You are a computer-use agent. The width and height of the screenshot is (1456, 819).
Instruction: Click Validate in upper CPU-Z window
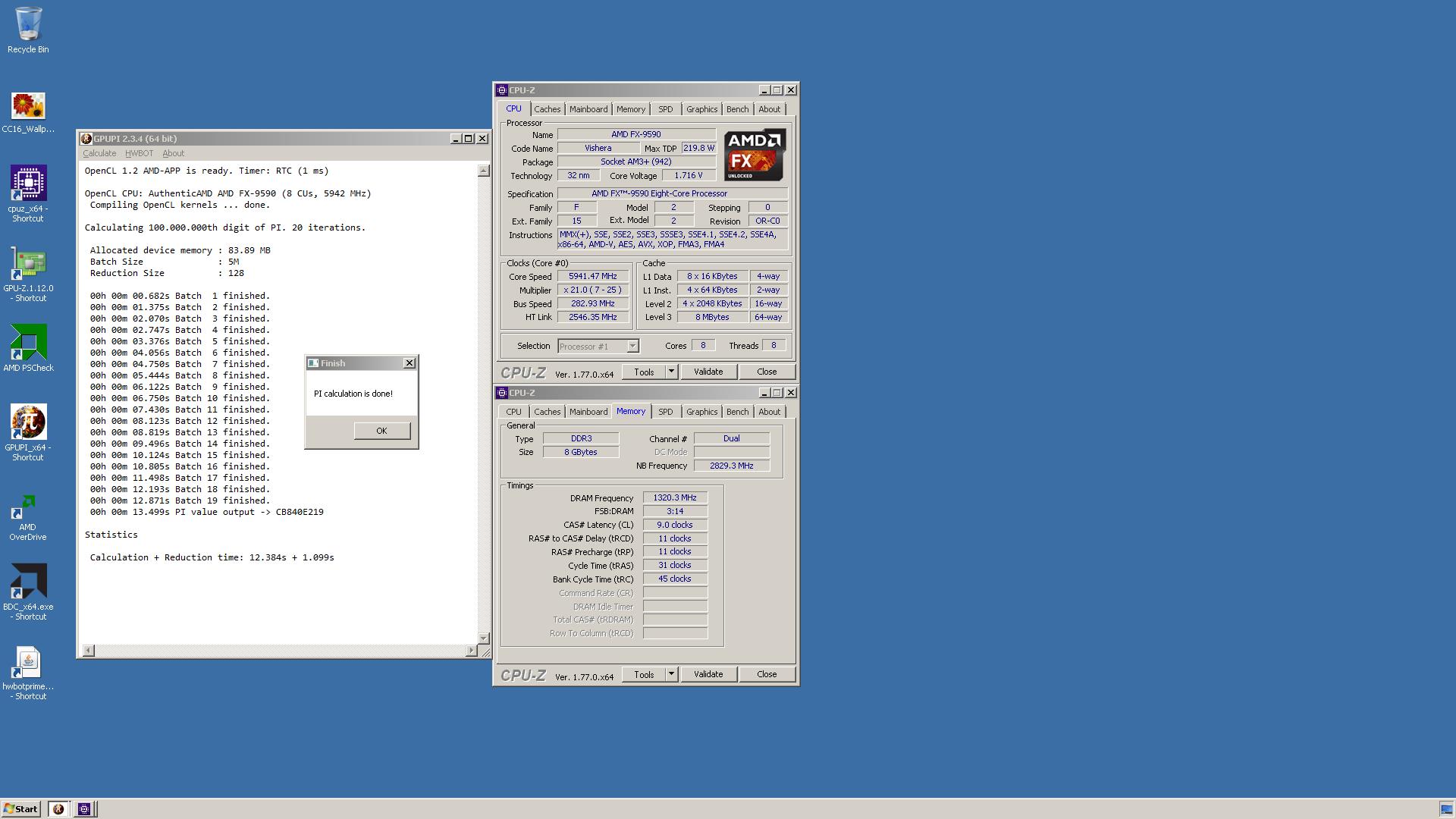tap(708, 372)
